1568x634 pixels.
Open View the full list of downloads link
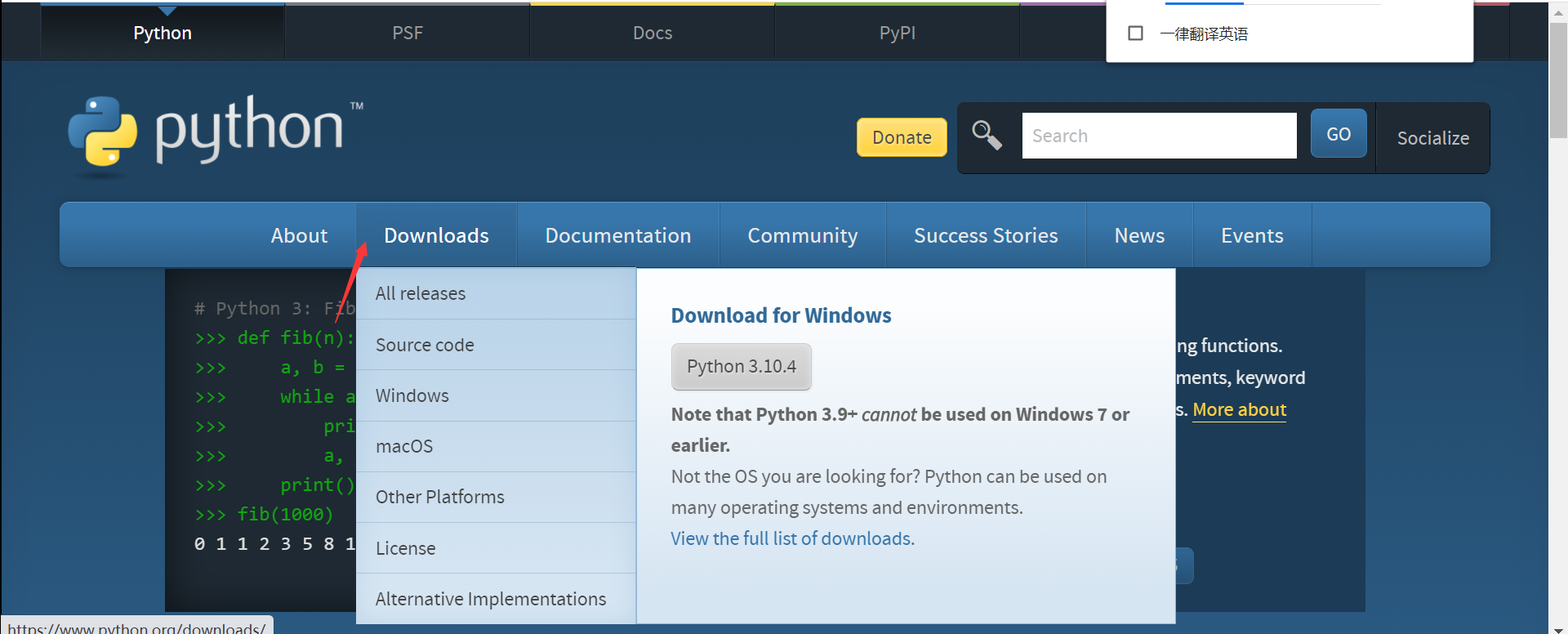coord(792,538)
